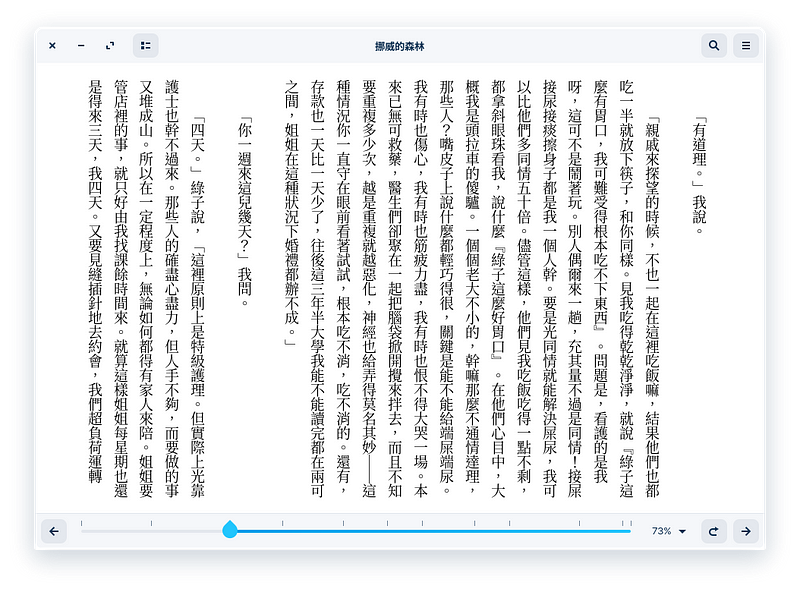Close the reader window
Image resolution: width=800 pixels, height=592 pixels.
tap(52, 46)
